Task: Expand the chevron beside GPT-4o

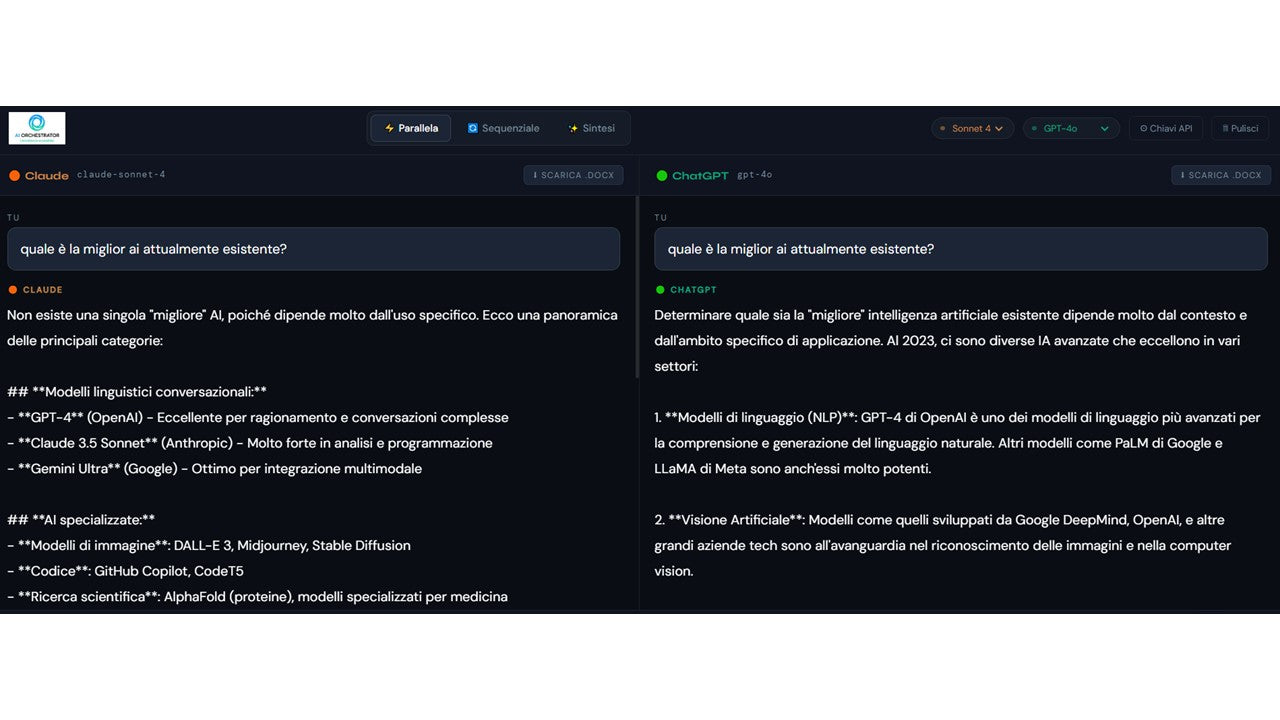Action: [x=1105, y=128]
